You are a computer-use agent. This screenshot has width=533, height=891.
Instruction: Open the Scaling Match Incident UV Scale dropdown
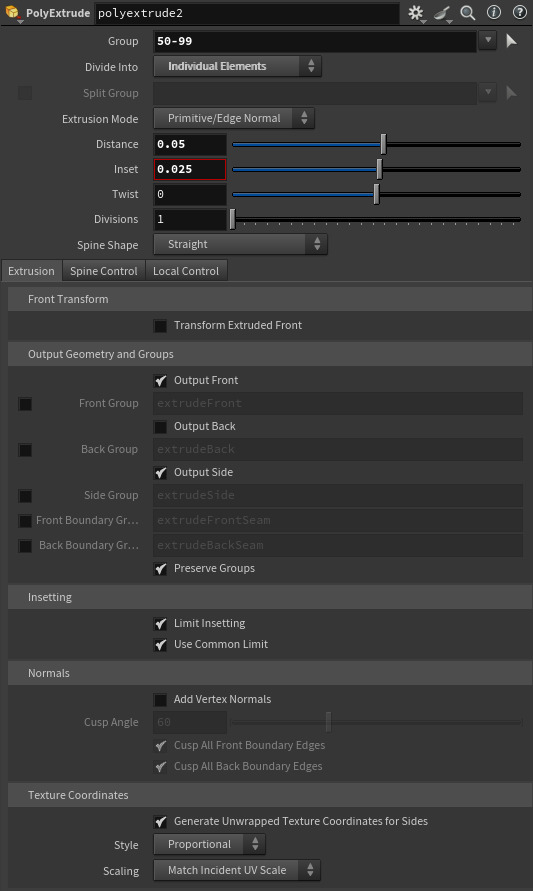[237, 870]
